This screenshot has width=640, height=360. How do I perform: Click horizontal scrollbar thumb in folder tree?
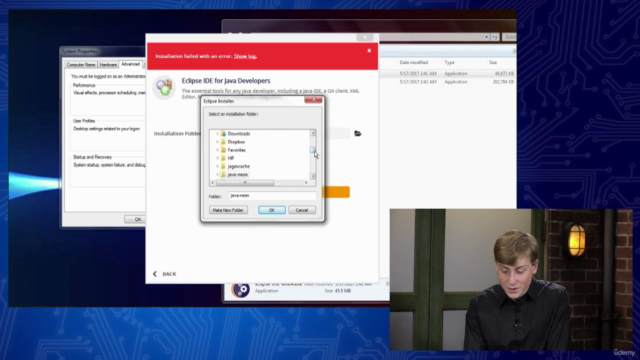click(245, 182)
